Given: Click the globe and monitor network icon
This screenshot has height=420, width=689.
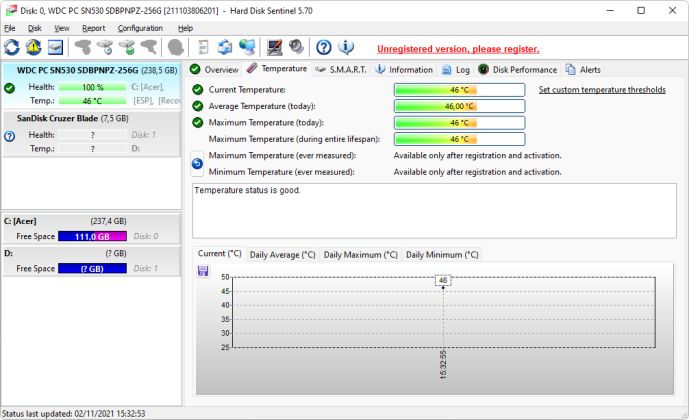Looking at the screenshot, I should tap(247, 47).
